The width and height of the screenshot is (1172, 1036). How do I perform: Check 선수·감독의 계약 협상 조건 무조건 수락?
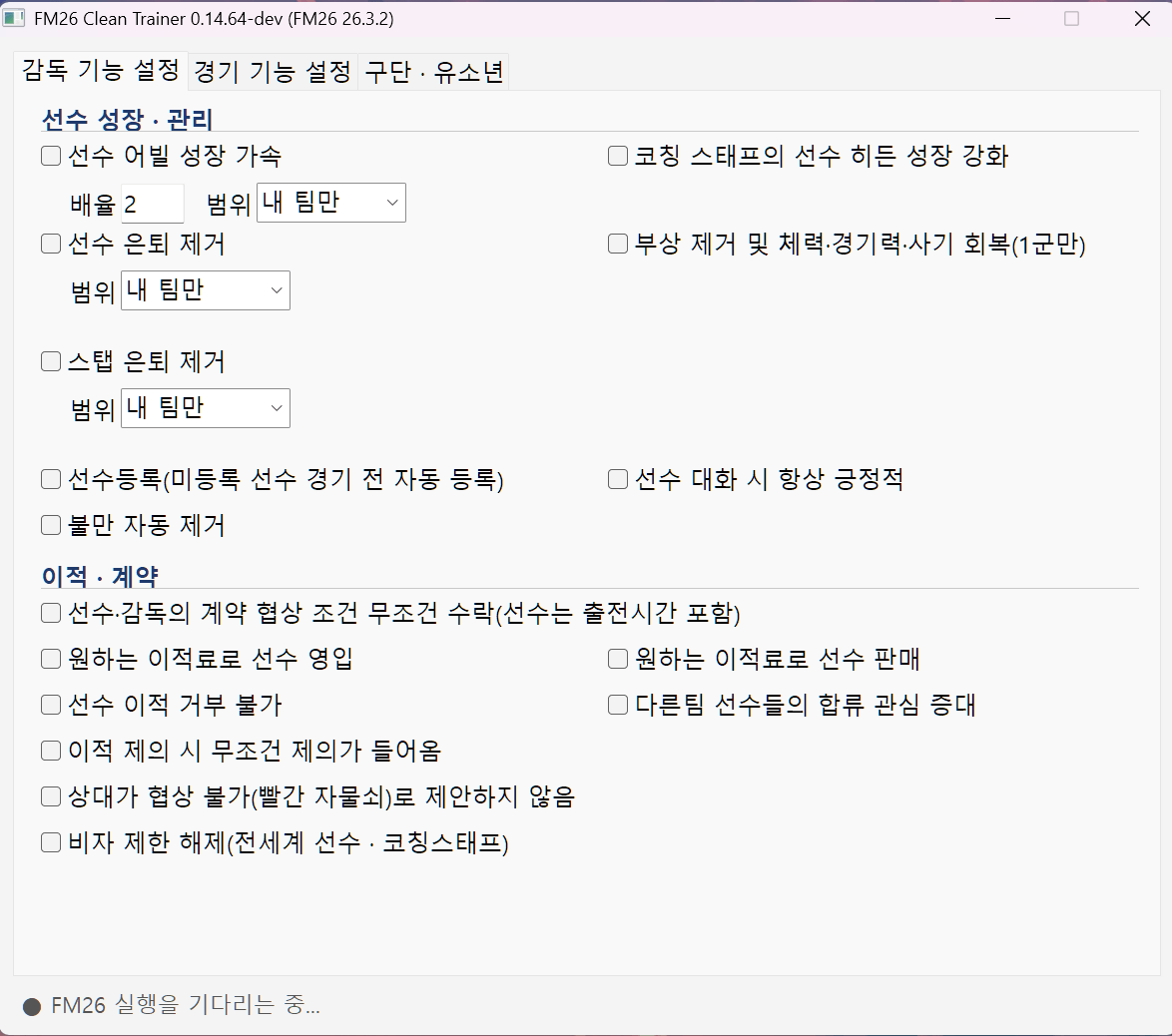coord(51,613)
